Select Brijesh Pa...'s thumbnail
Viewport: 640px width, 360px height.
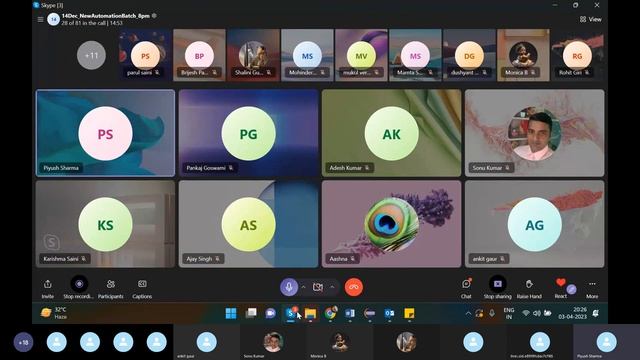[199, 55]
